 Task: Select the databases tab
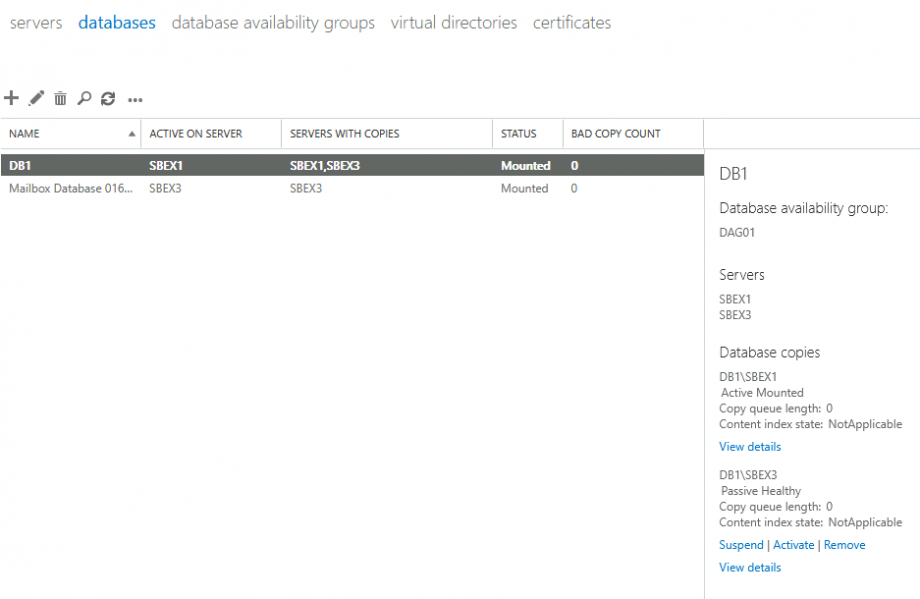(116, 22)
